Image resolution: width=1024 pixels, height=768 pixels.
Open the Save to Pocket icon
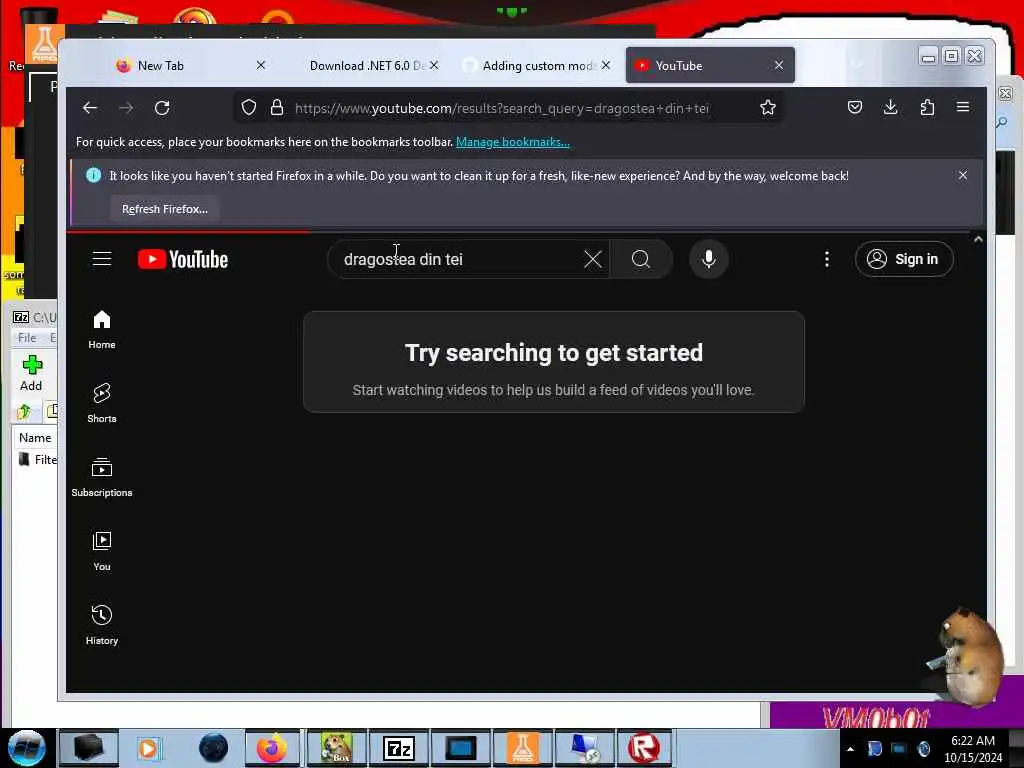pyautogui.click(x=855, y=107)
